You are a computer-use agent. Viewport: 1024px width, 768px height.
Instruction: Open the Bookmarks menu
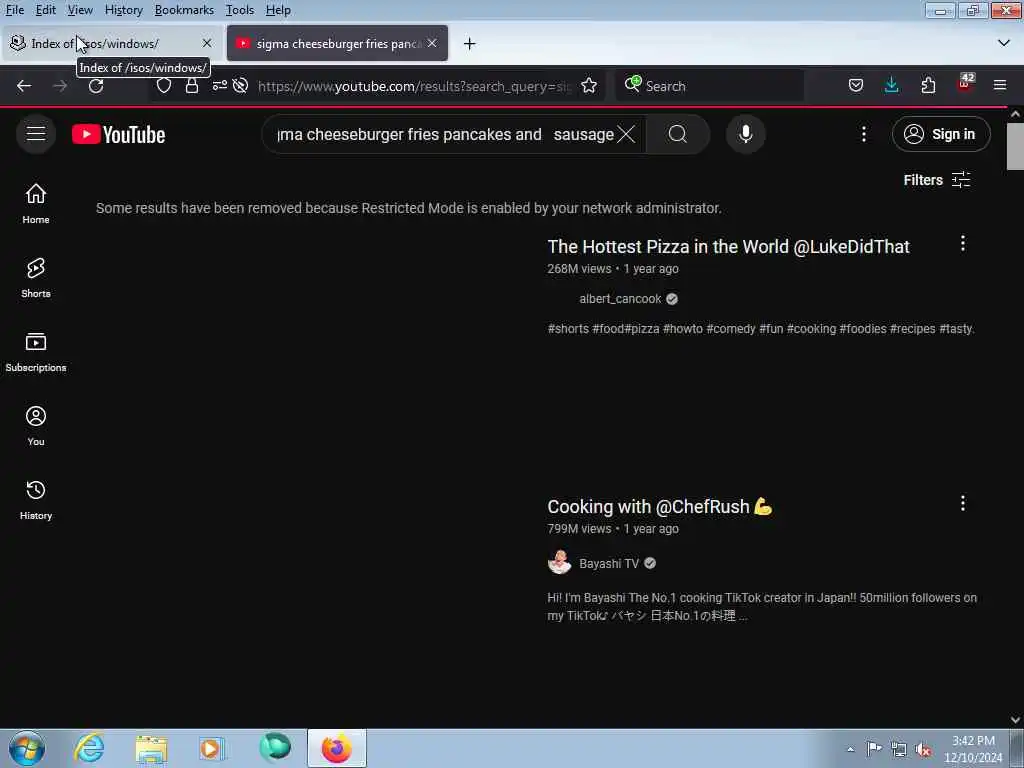point(184,10)
